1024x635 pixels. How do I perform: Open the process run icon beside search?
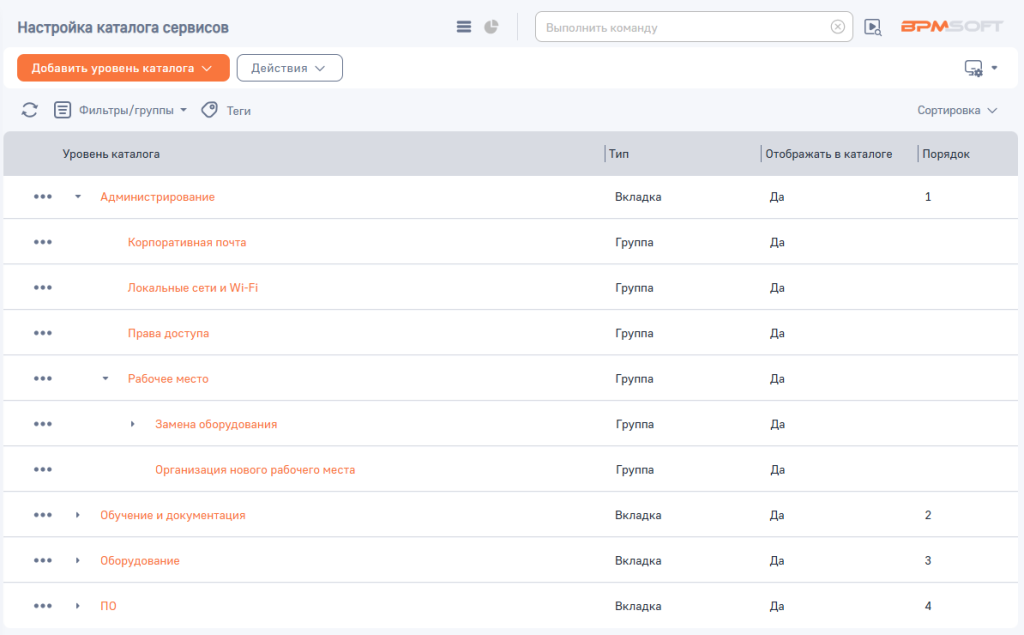873,27
